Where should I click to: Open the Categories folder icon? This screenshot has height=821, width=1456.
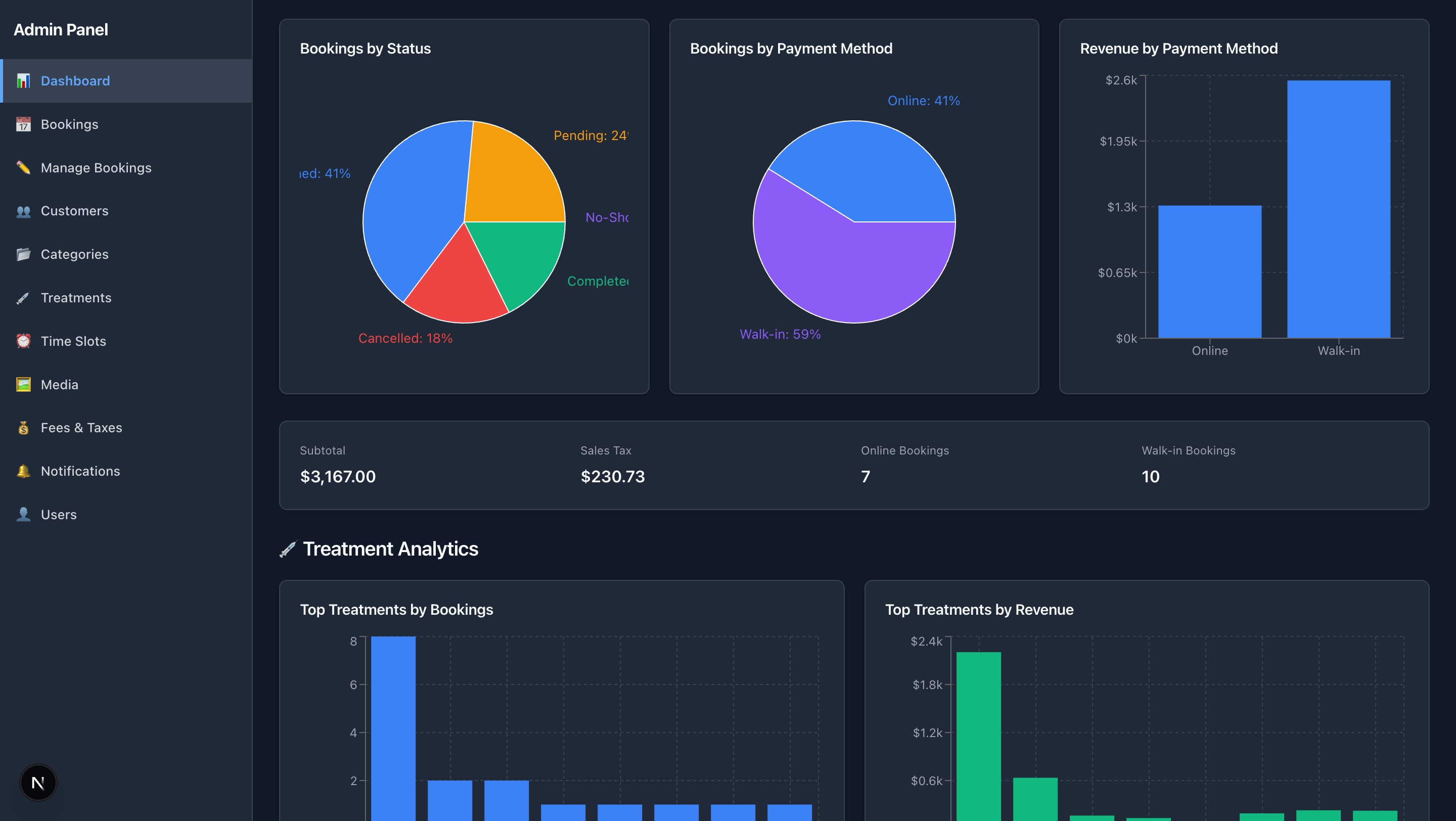pos(23,254)
